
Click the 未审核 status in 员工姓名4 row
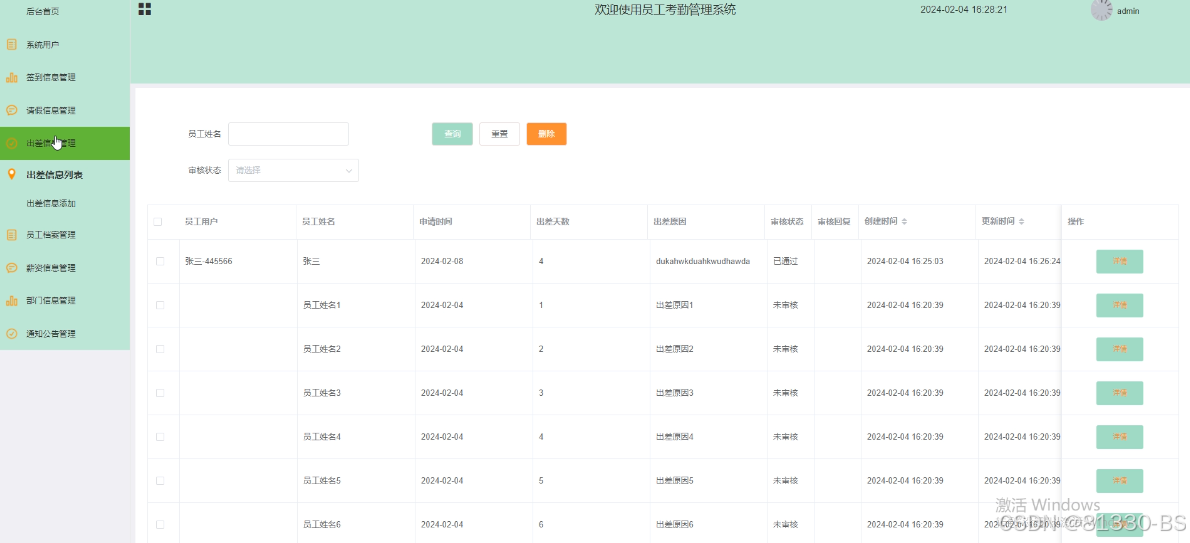785,437
